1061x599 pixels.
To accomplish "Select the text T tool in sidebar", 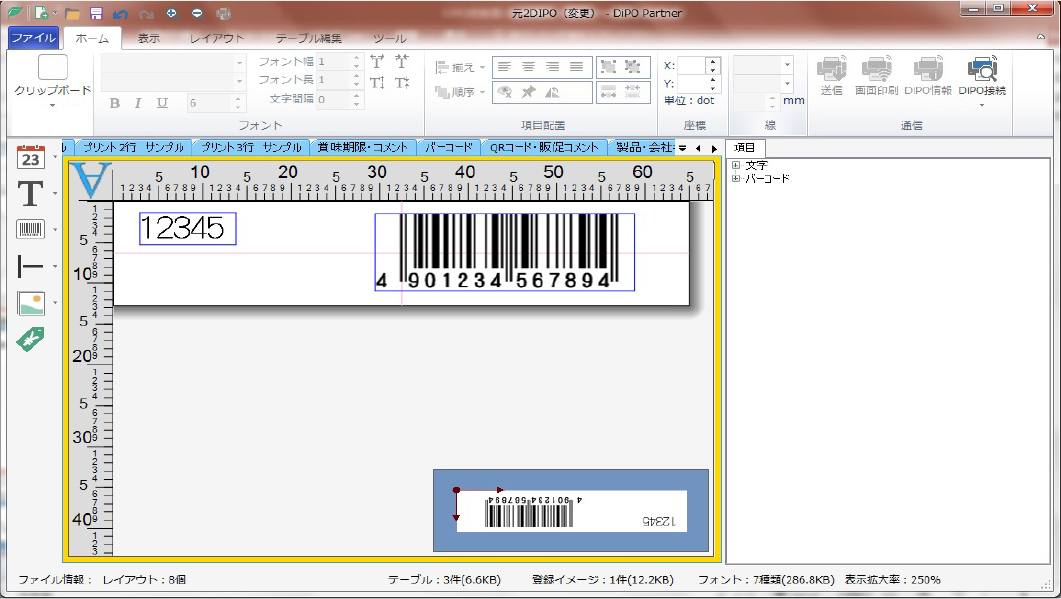I will 30,194.
